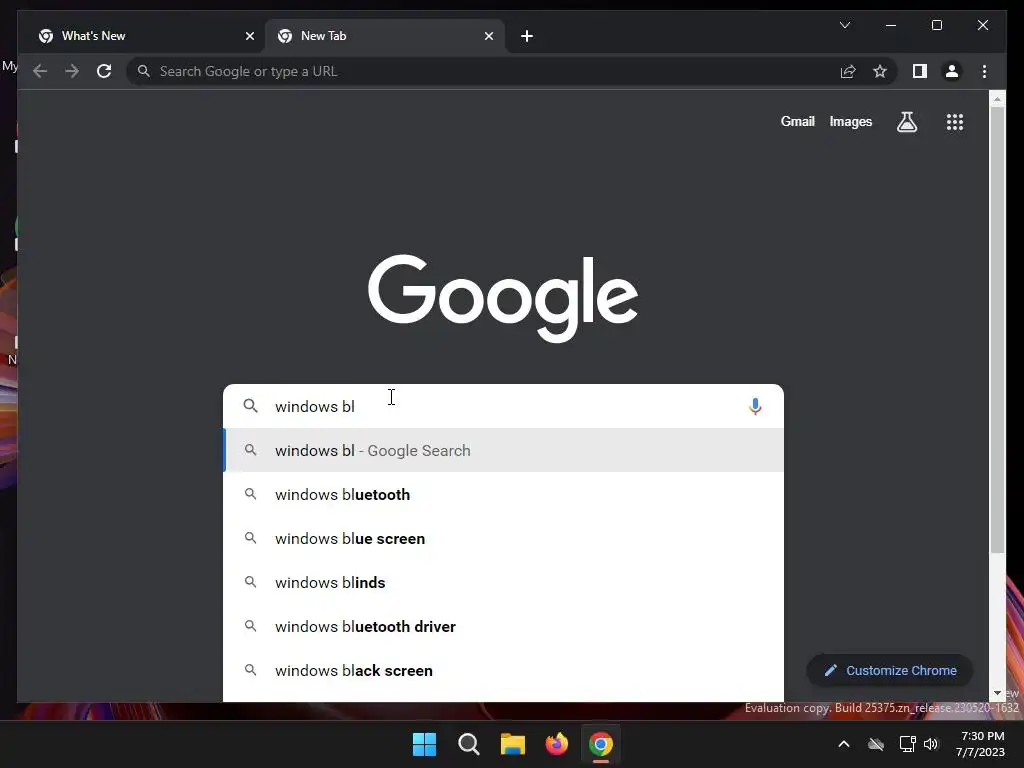Open the Chrome three-dot menu
The image size is (1024, 768).
(984, 71)
